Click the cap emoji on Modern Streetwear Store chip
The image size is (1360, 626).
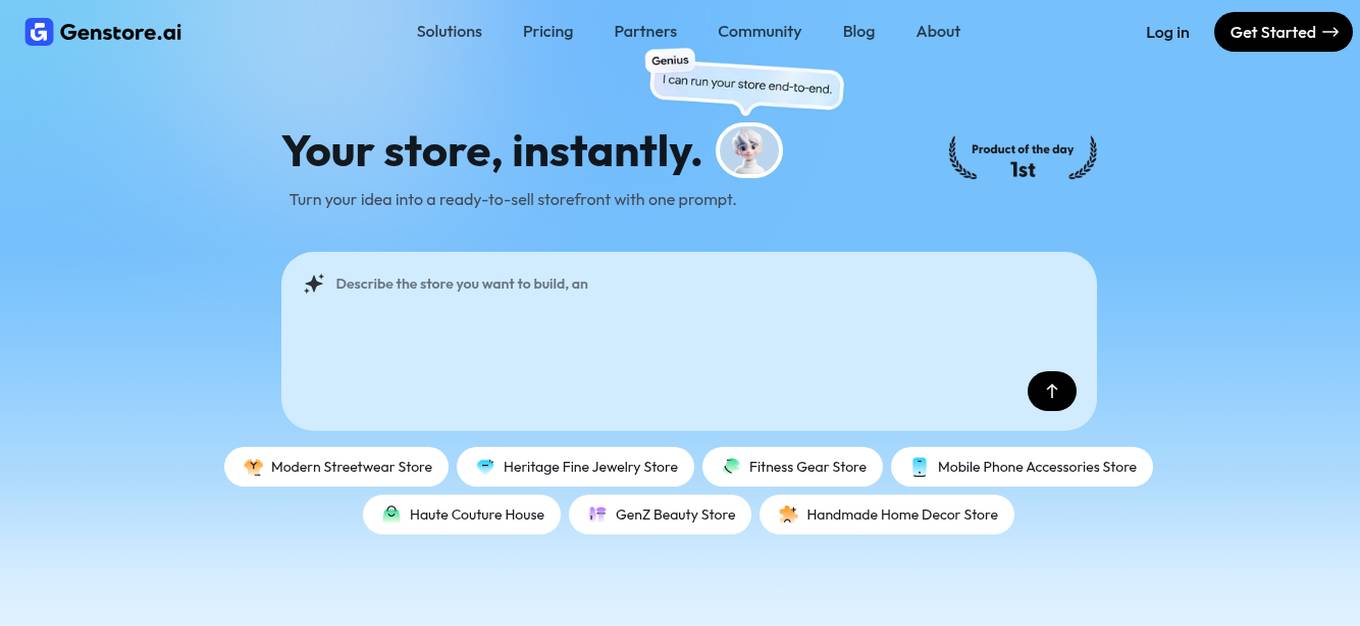[x=253, y=466]
